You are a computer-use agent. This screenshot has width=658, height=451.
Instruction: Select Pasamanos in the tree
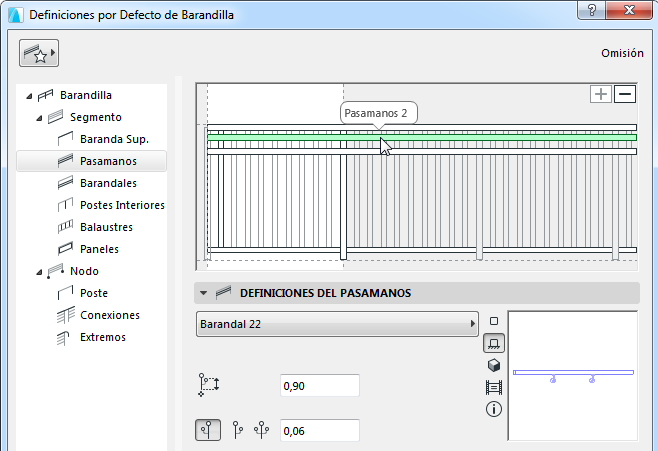point(108,161)
